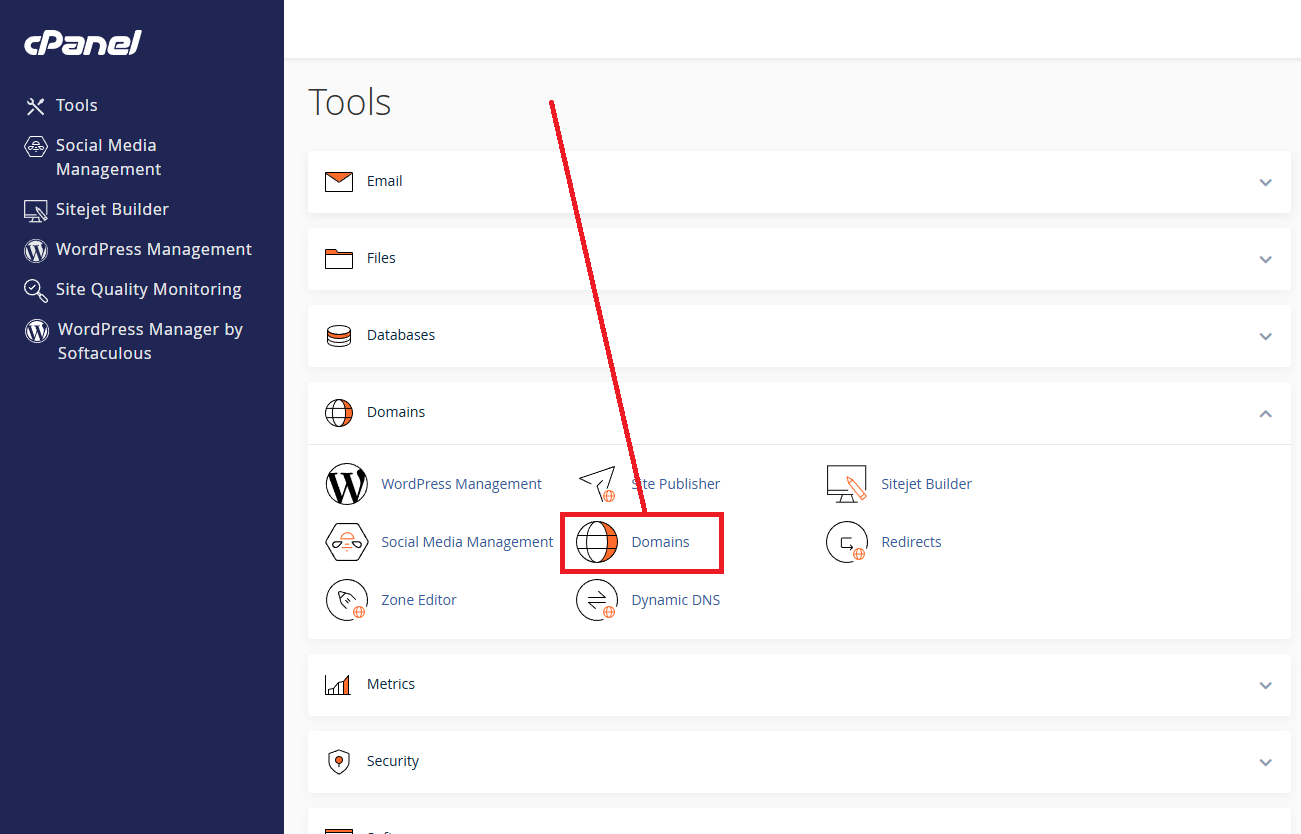The width and height of the screenshot is (1301, 834).
Task: Open the WordPress Management link in Domains section
Action: point(461,484)
